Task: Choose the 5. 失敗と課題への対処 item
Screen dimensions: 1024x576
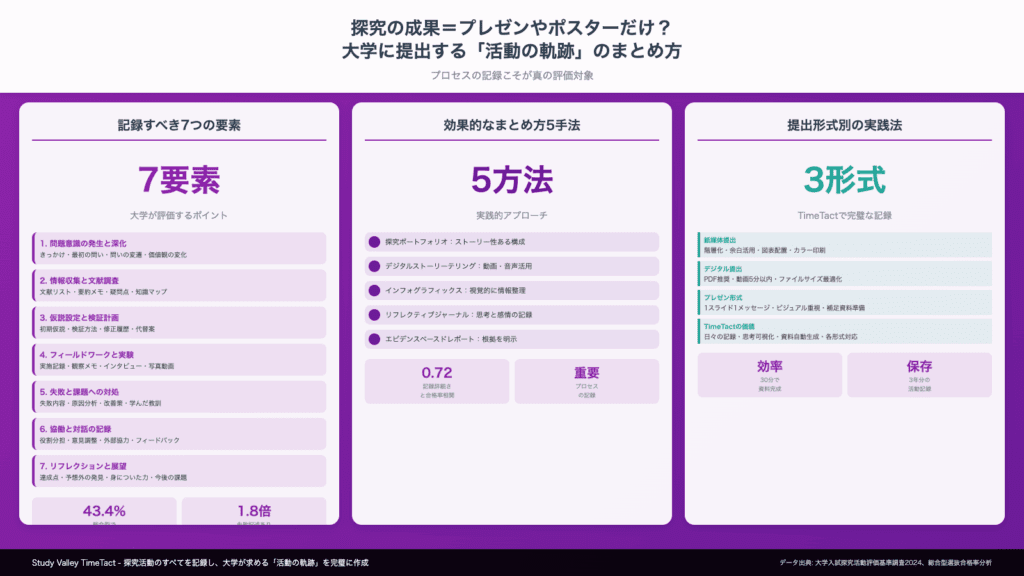Action: [179, 396]
